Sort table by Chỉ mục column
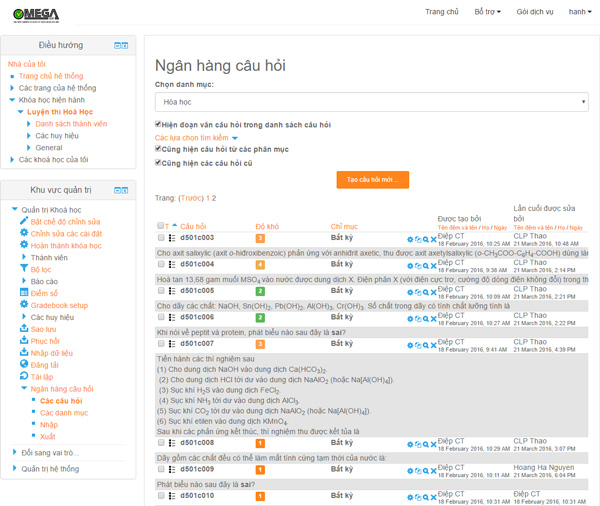This screenshot has height=506, width=600. (344, 226)
